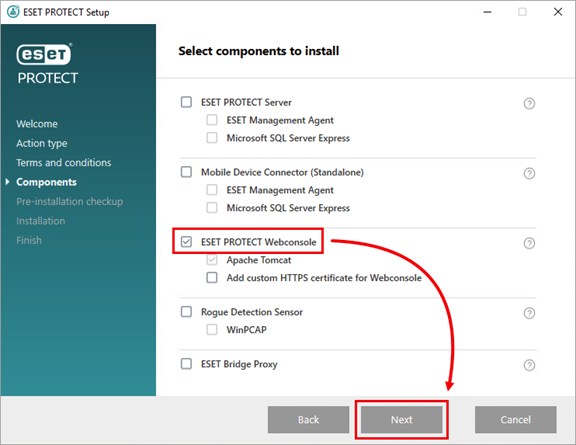The width and height of the screenshot is (576, 445).
Task: Check Mobile Device Connector (Standalone)
Action: 186,172
